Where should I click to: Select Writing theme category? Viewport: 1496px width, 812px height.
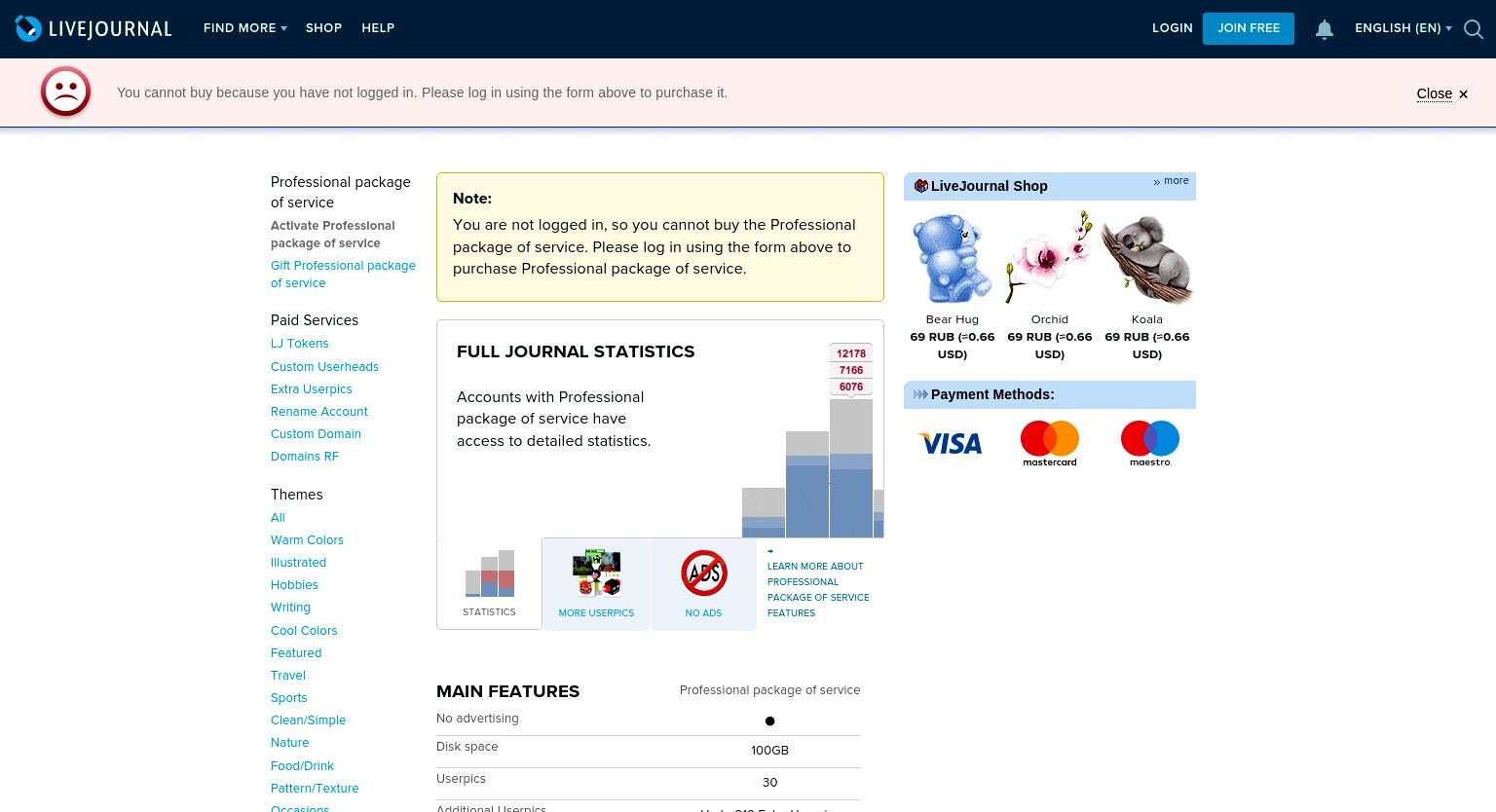(290, 608)
